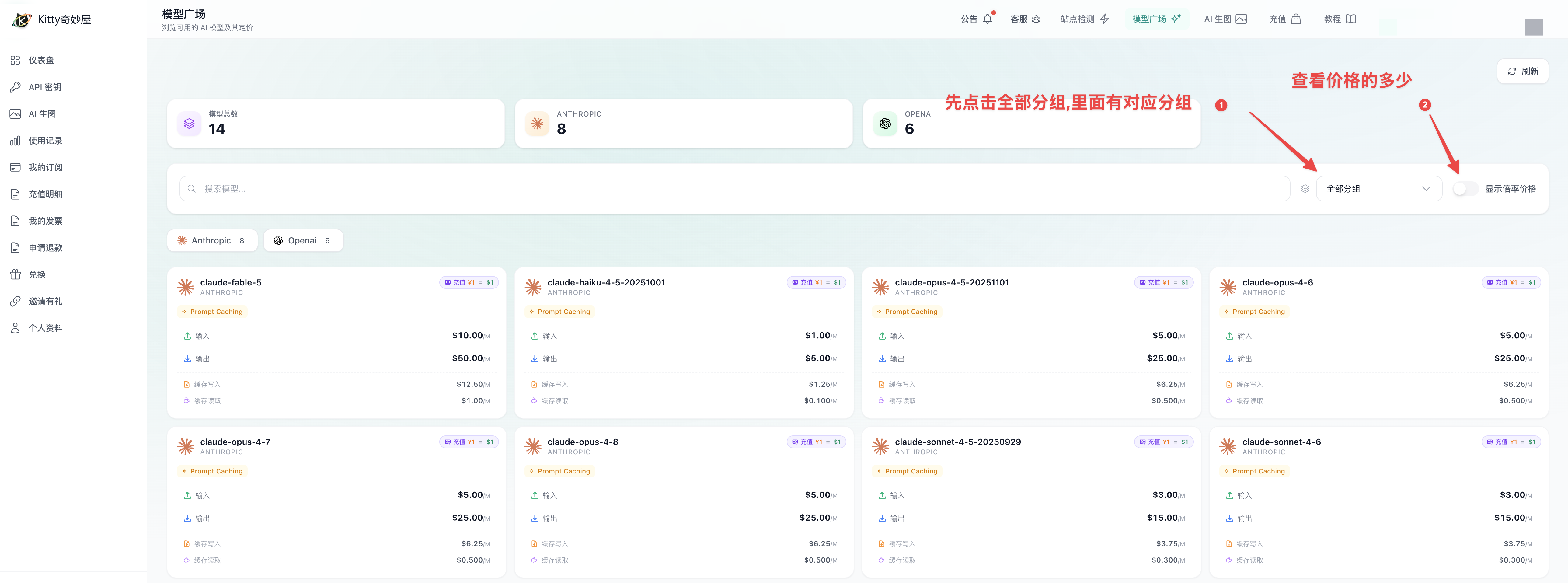
Task: Expand the 全部分组 group dropdown
Action: coord(1379,189)
